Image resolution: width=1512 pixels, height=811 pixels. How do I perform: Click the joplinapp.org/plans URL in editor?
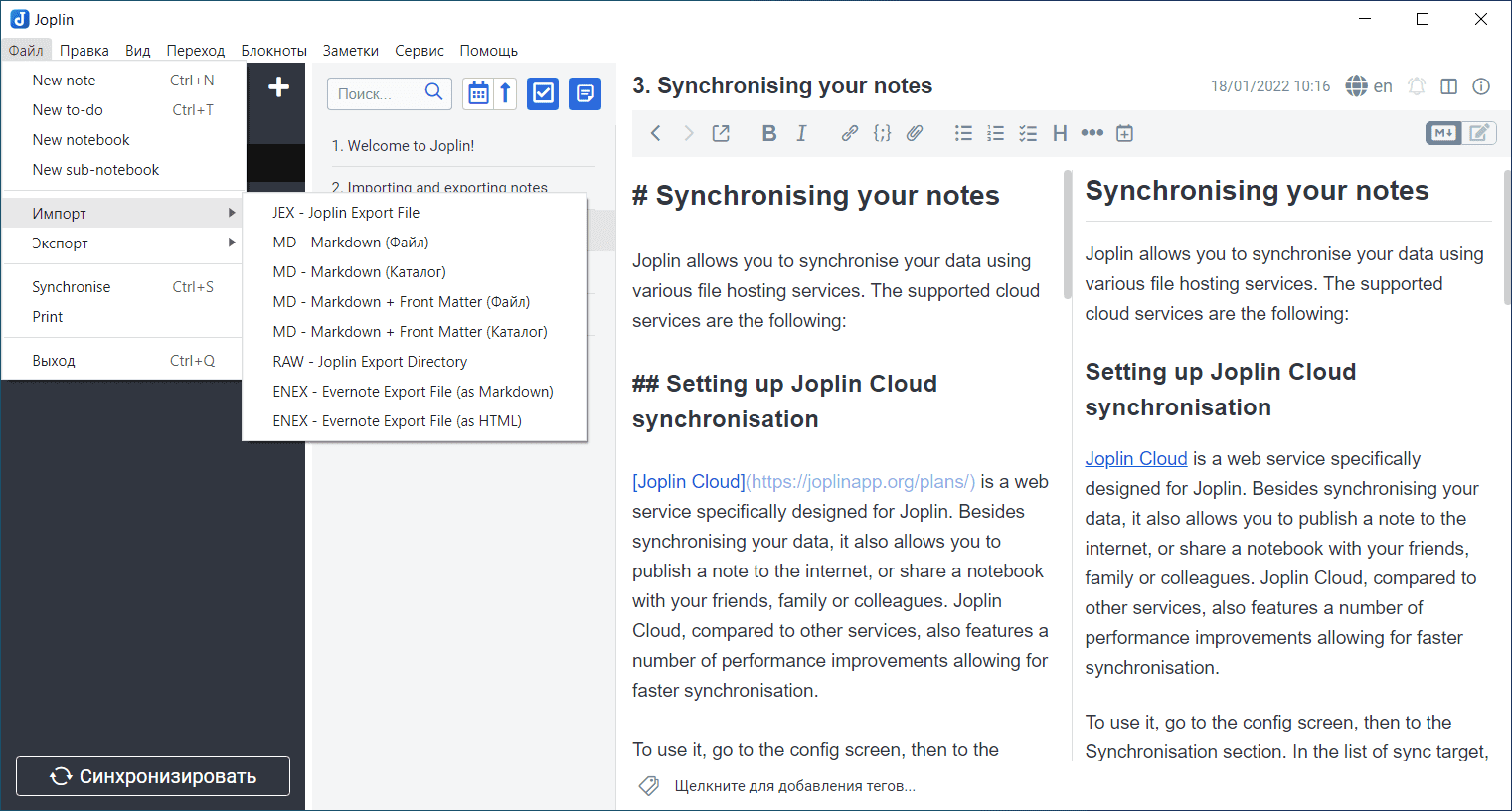point(861,482)
